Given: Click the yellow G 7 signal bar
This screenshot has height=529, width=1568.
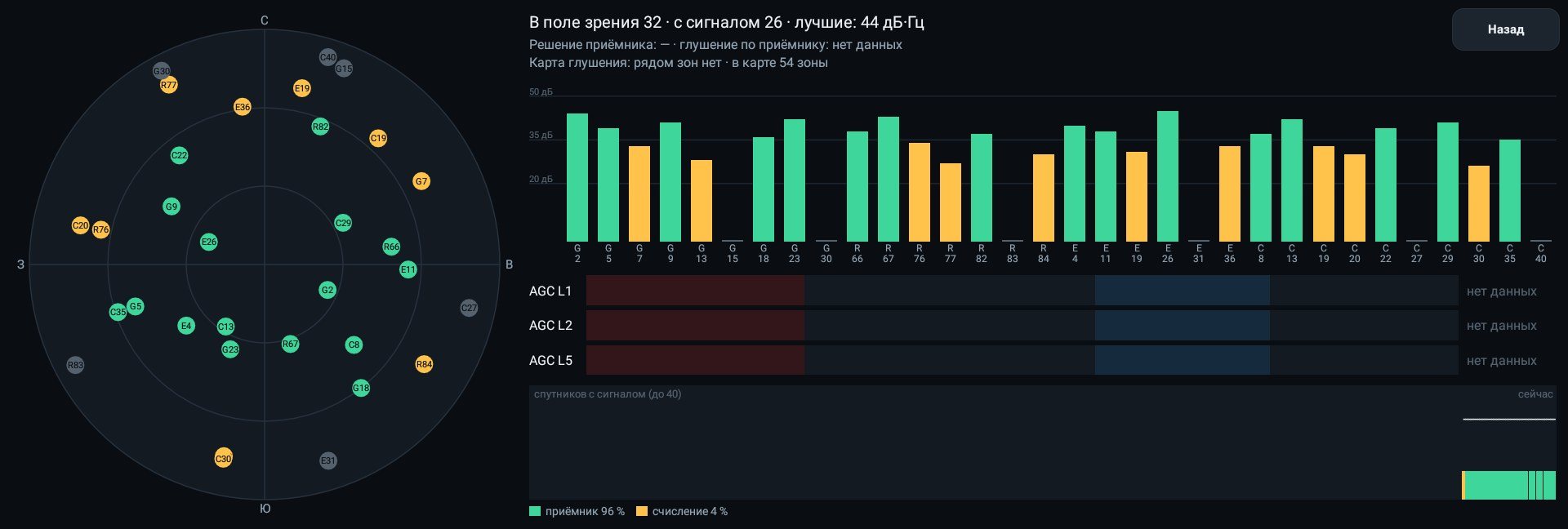Looking at the screenshot, I should pos(639,193).
